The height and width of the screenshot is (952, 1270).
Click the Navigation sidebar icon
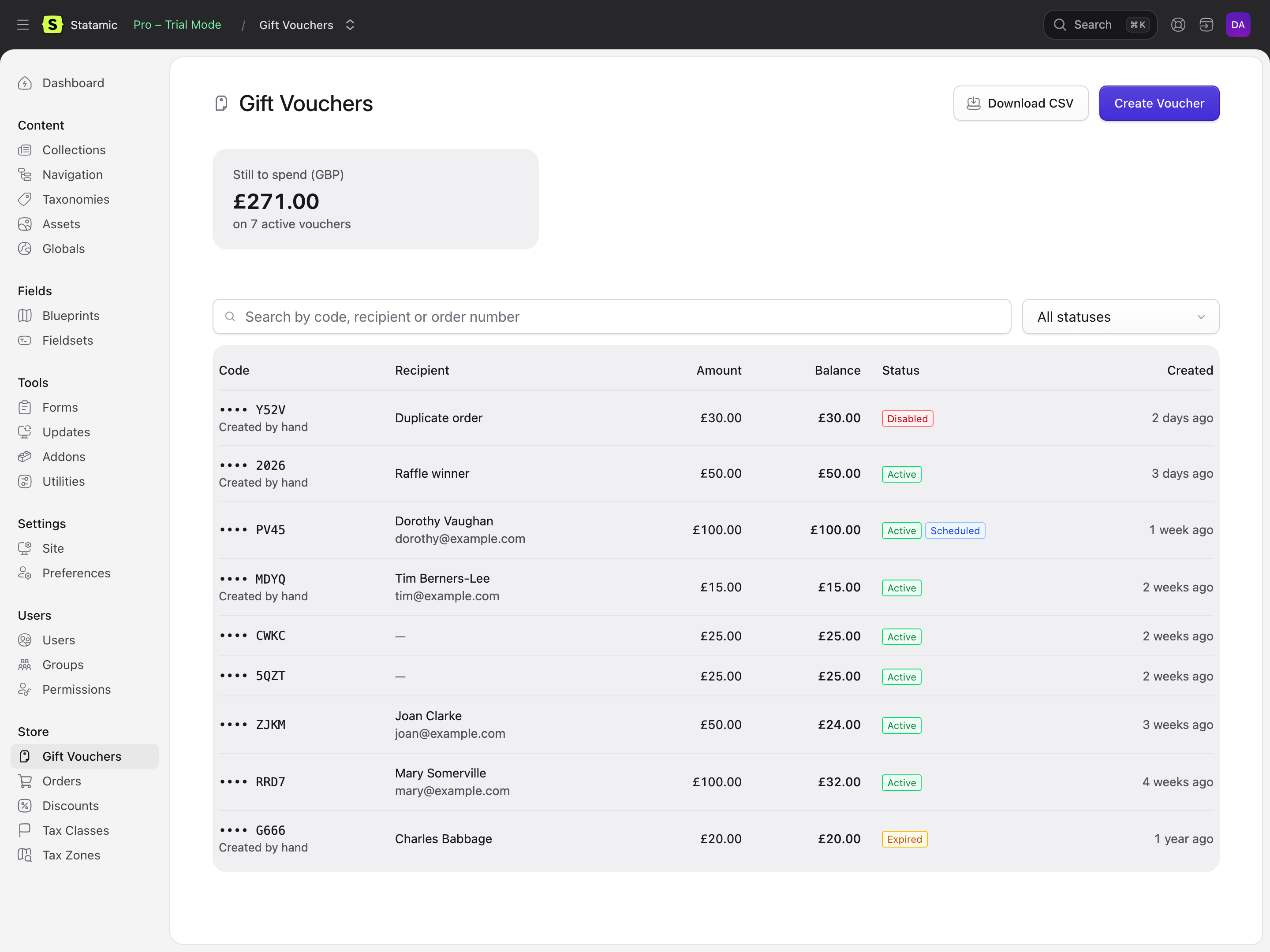click(x=25, y=175)
